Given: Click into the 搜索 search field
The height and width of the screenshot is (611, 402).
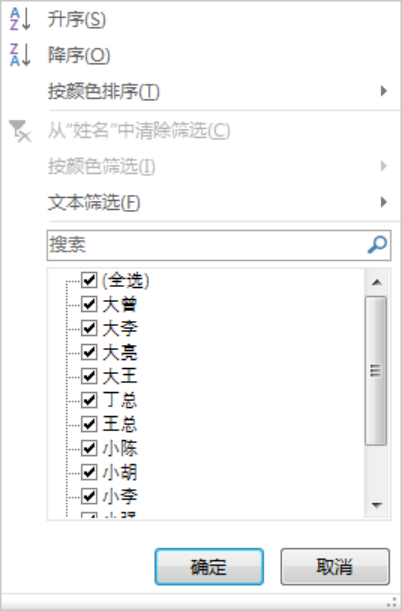Looking at the screenshot, I should [x=206, y=245].
